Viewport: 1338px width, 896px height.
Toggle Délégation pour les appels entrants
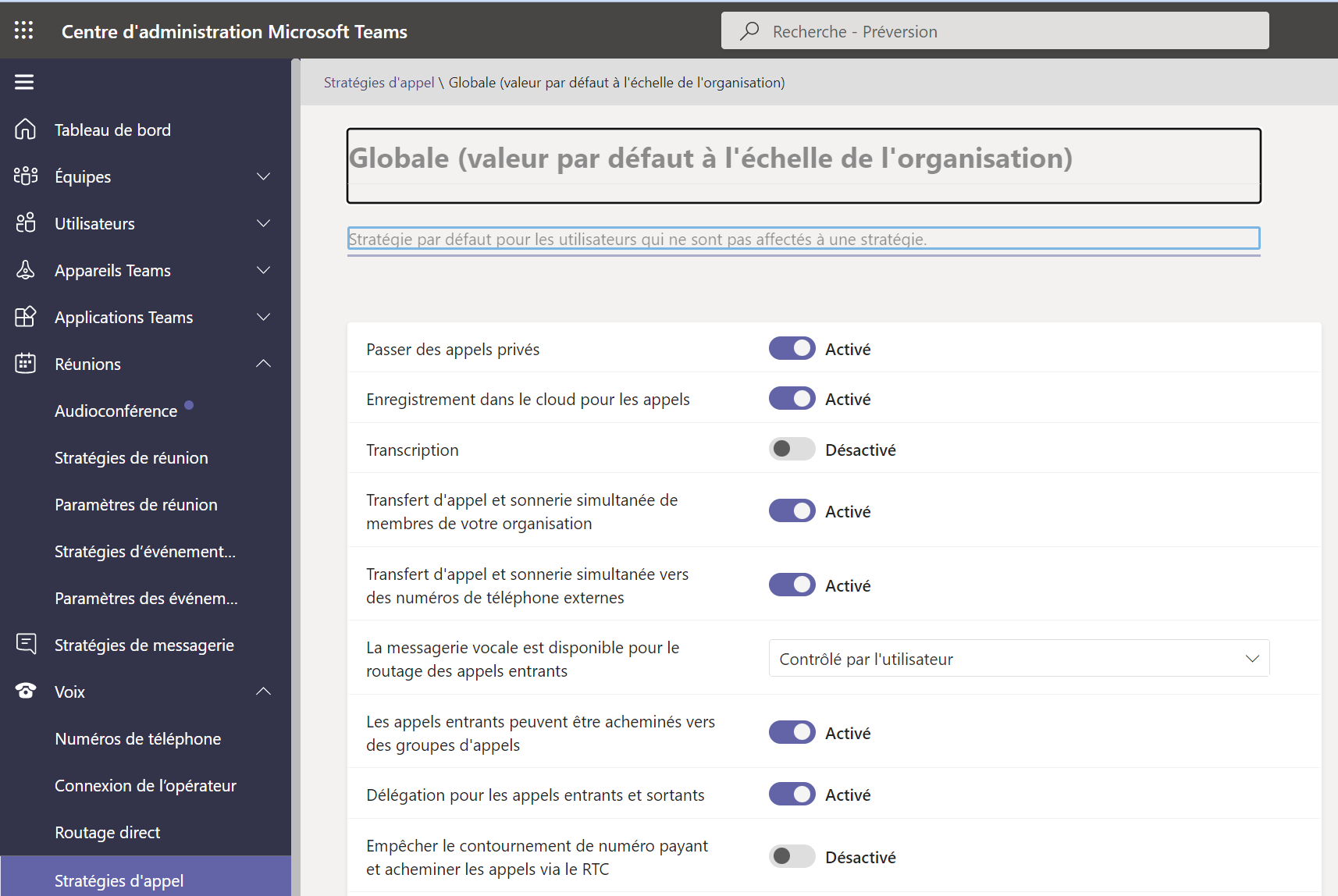point(792,795)
